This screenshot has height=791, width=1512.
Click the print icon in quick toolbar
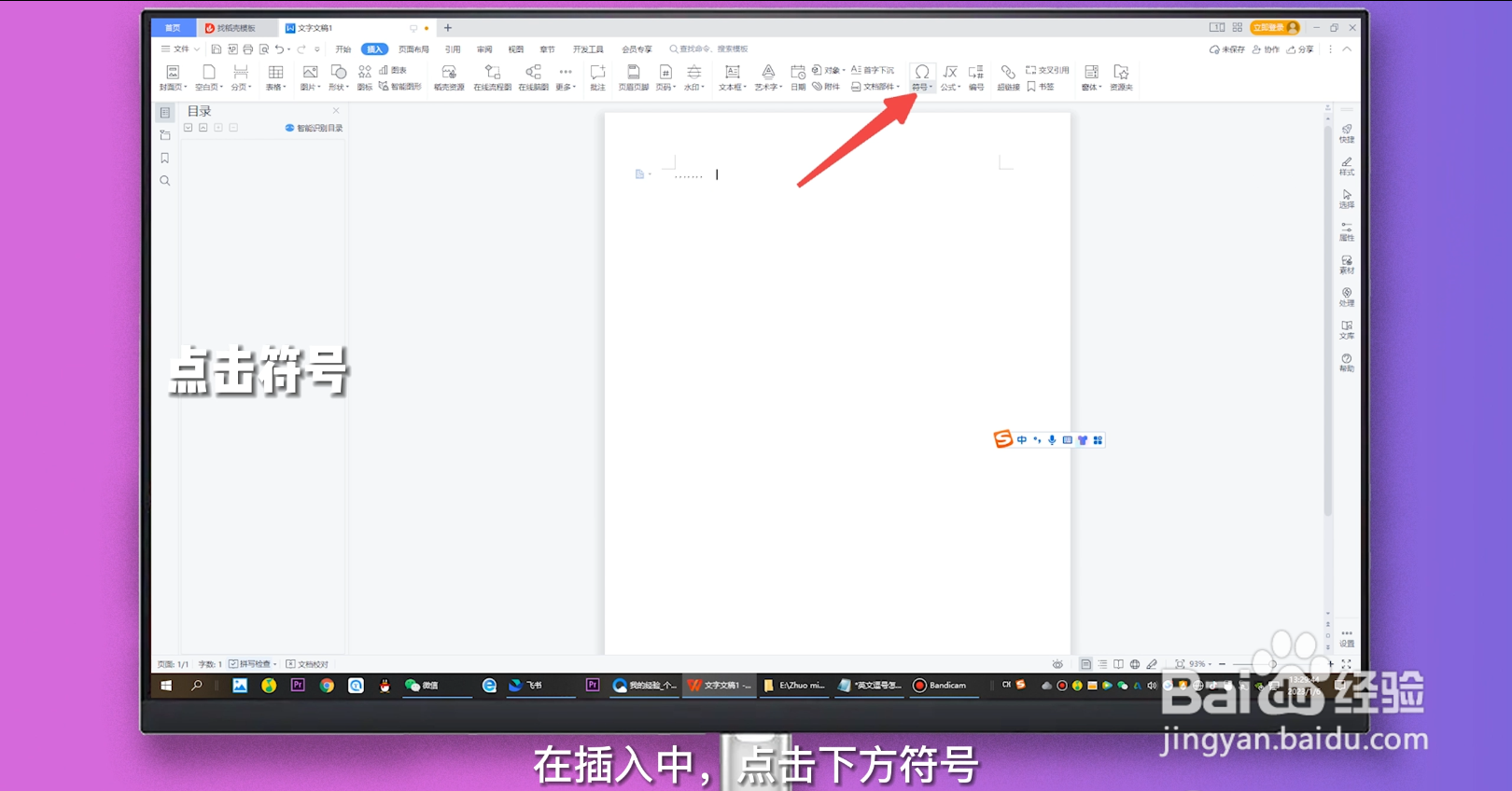click(248, 49)
